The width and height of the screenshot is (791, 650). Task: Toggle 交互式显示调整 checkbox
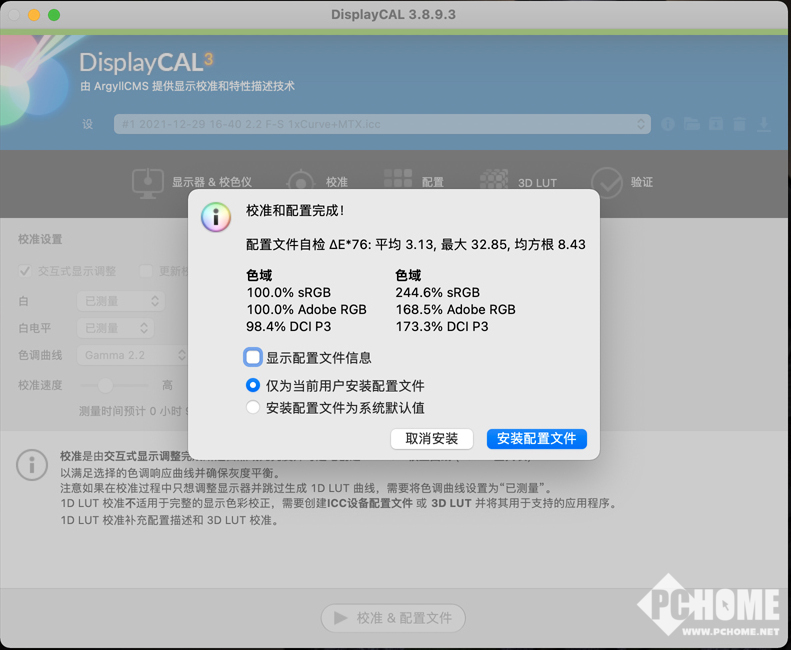click(24, 271)
